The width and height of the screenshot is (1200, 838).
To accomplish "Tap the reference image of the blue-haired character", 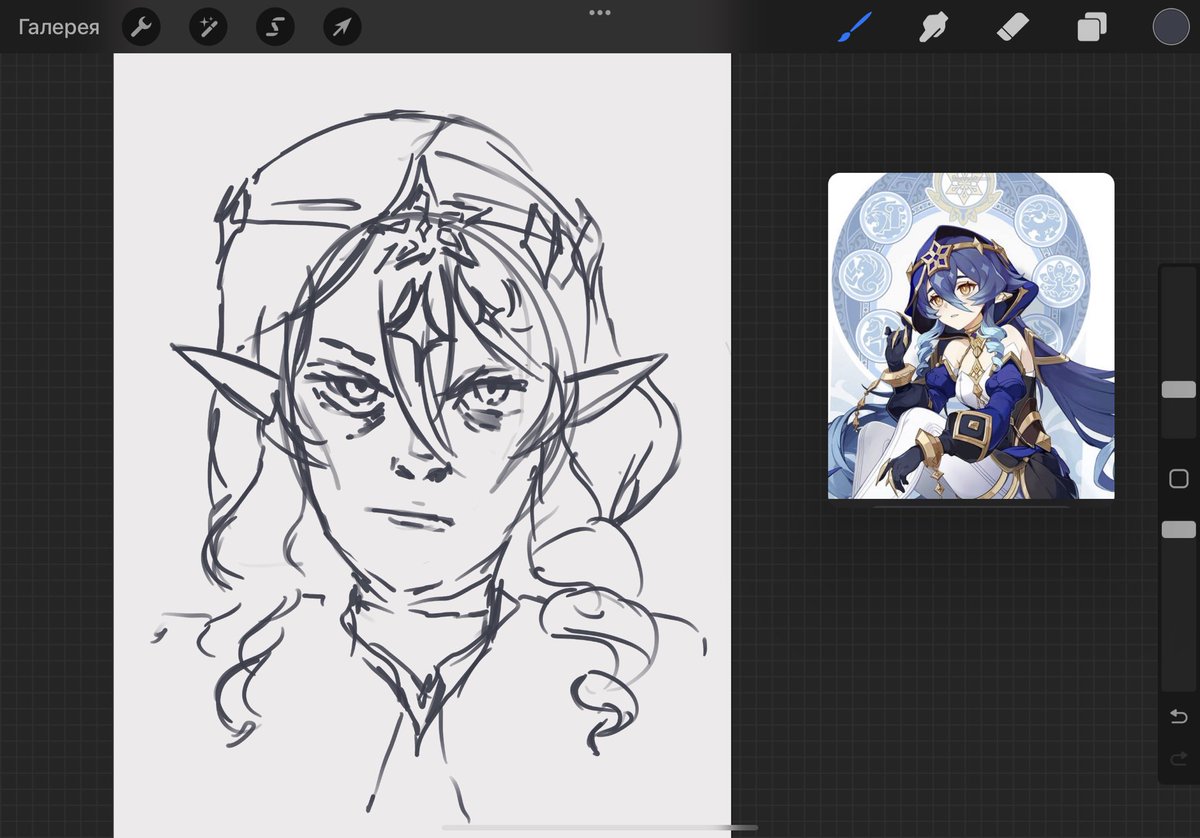I will [971, 336].
